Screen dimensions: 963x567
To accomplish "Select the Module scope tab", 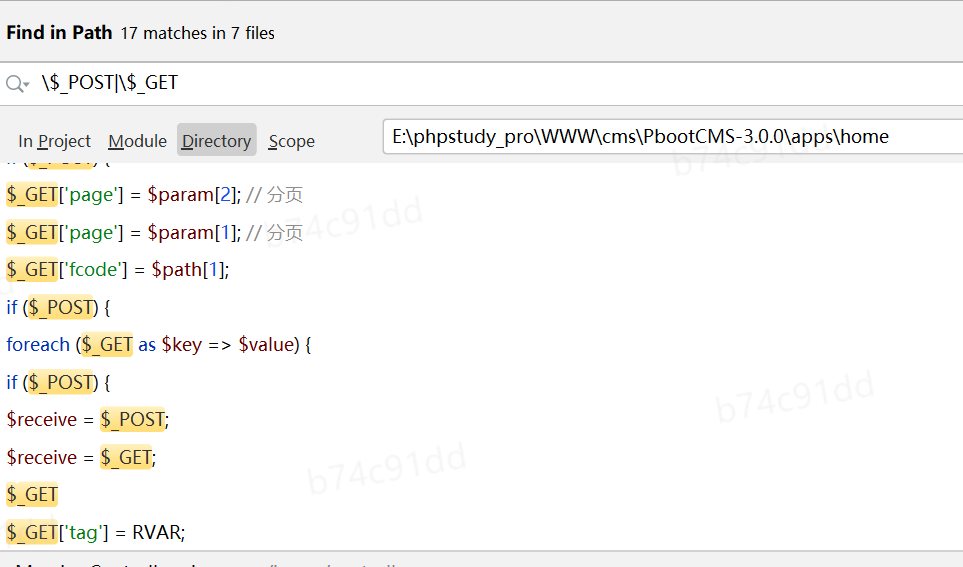I will click(137, 141).
